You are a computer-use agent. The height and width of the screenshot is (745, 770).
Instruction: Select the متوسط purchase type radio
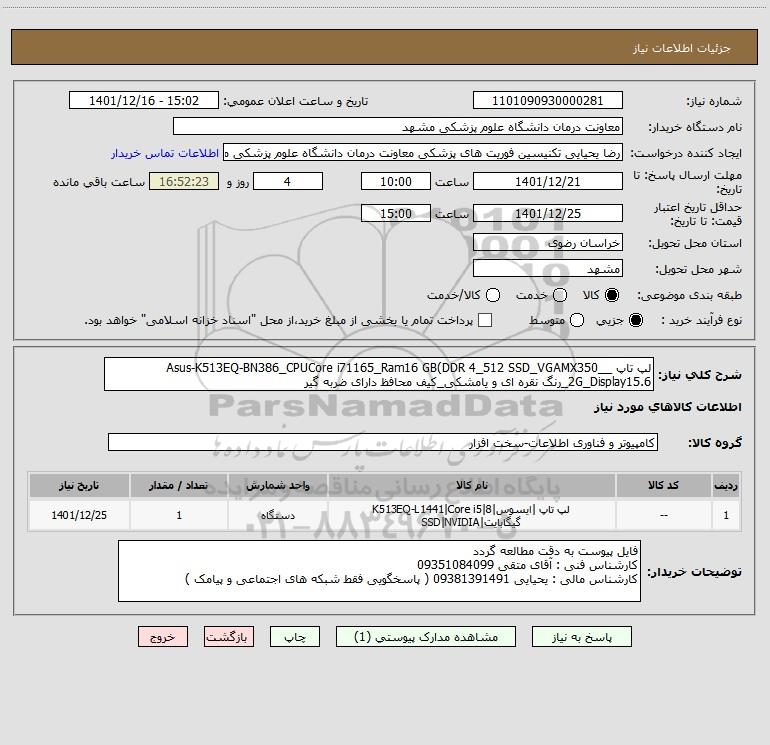pyautogui.click(x=577, y=320)
